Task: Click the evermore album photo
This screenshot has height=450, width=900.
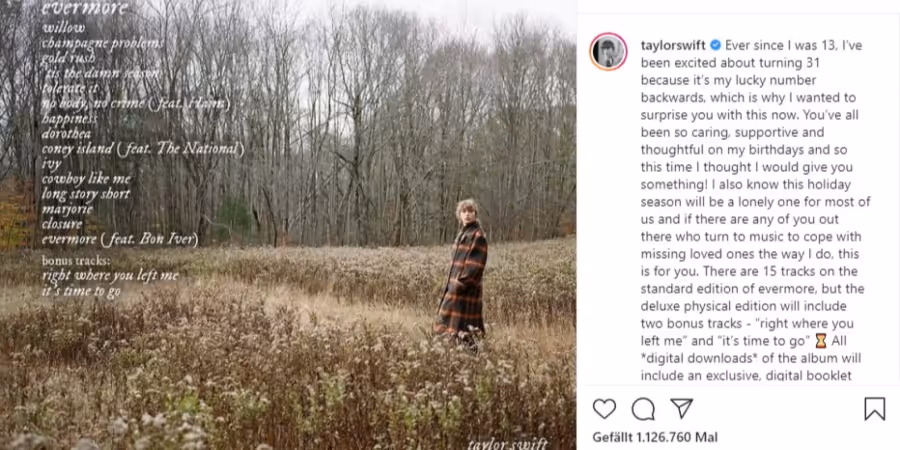Action: point(288,225)
